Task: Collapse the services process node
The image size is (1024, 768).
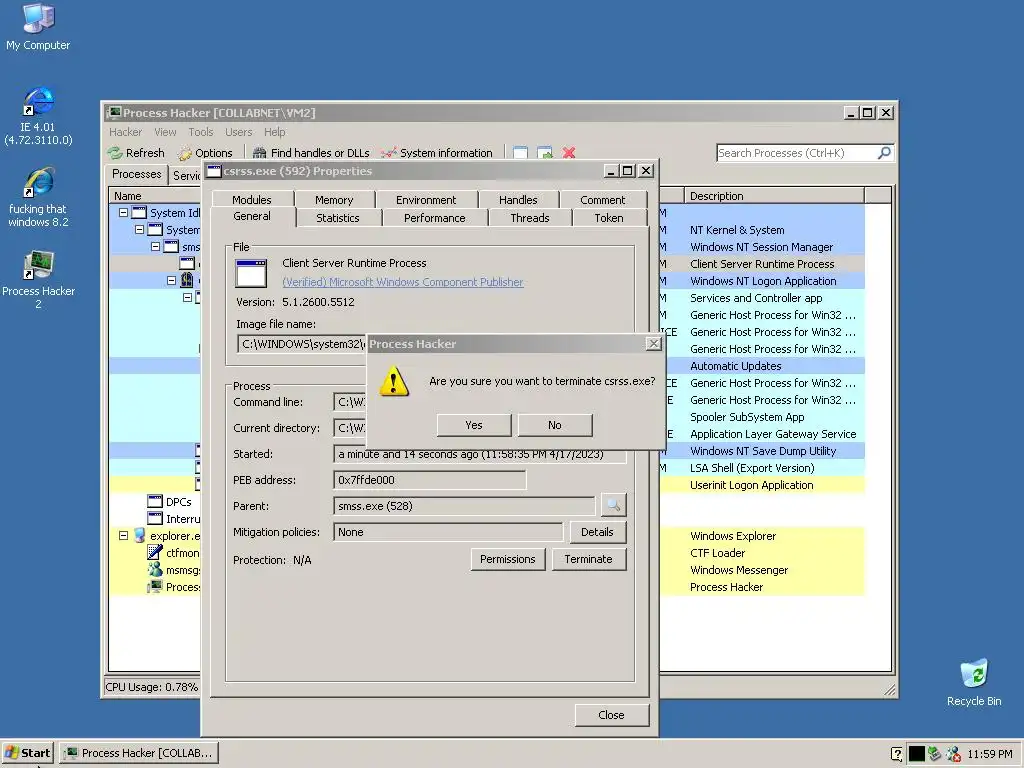Action: pyautogui.click(x=187, y=297)
